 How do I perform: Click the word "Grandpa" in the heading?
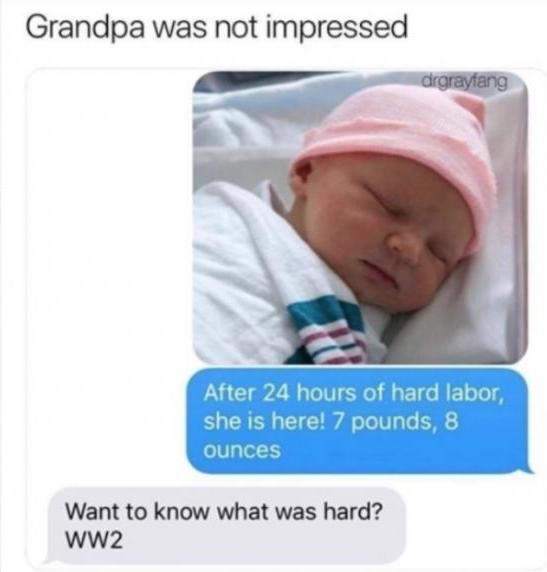click(85, 29)
